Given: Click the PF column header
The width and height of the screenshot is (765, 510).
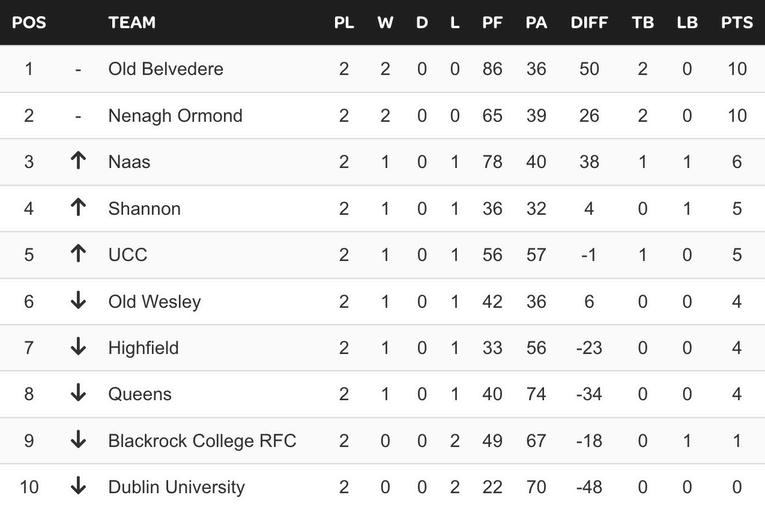Looking at the screenshot, I should click(492, 22).
